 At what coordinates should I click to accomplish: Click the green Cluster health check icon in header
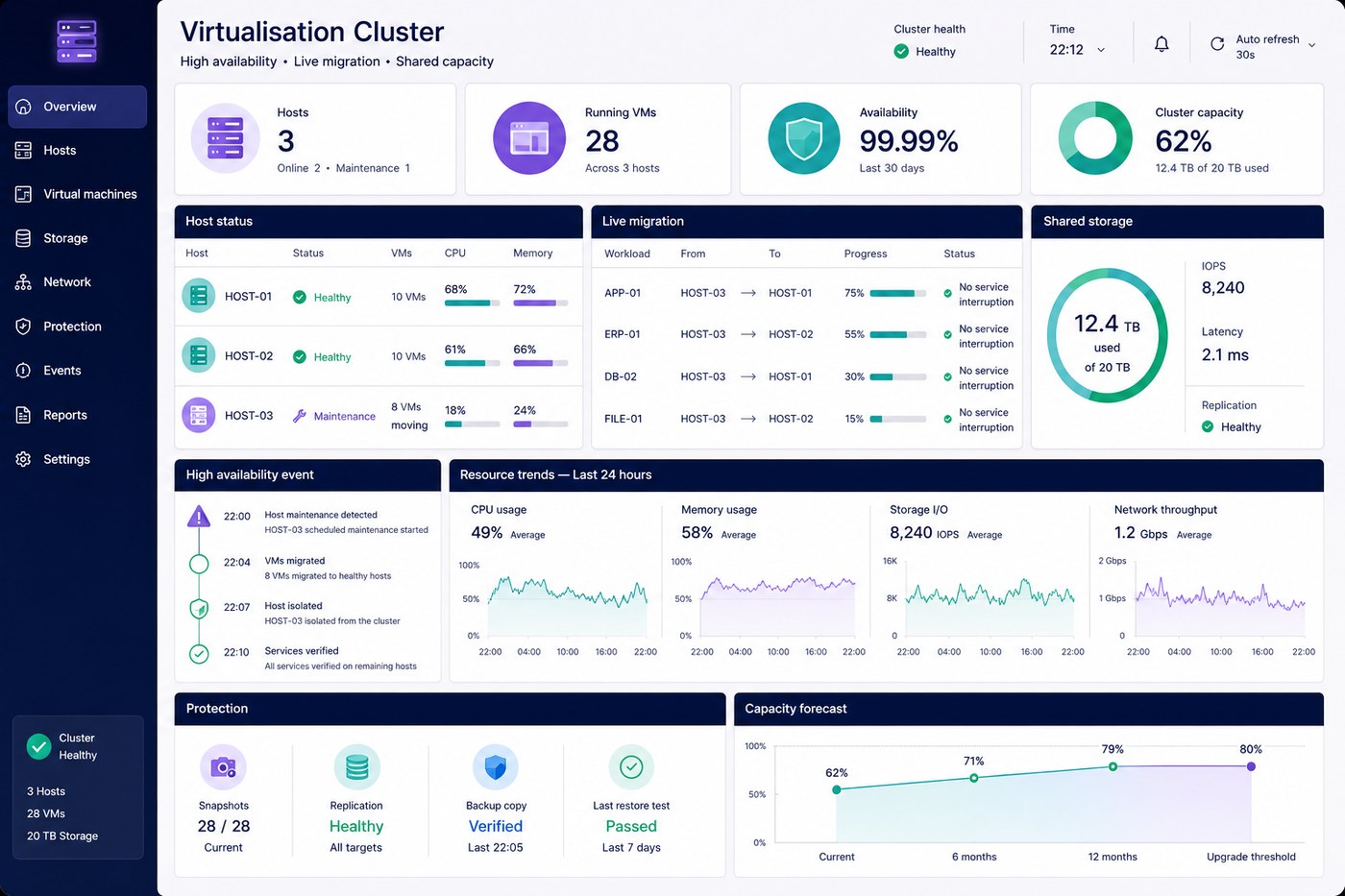click(901, 52)
